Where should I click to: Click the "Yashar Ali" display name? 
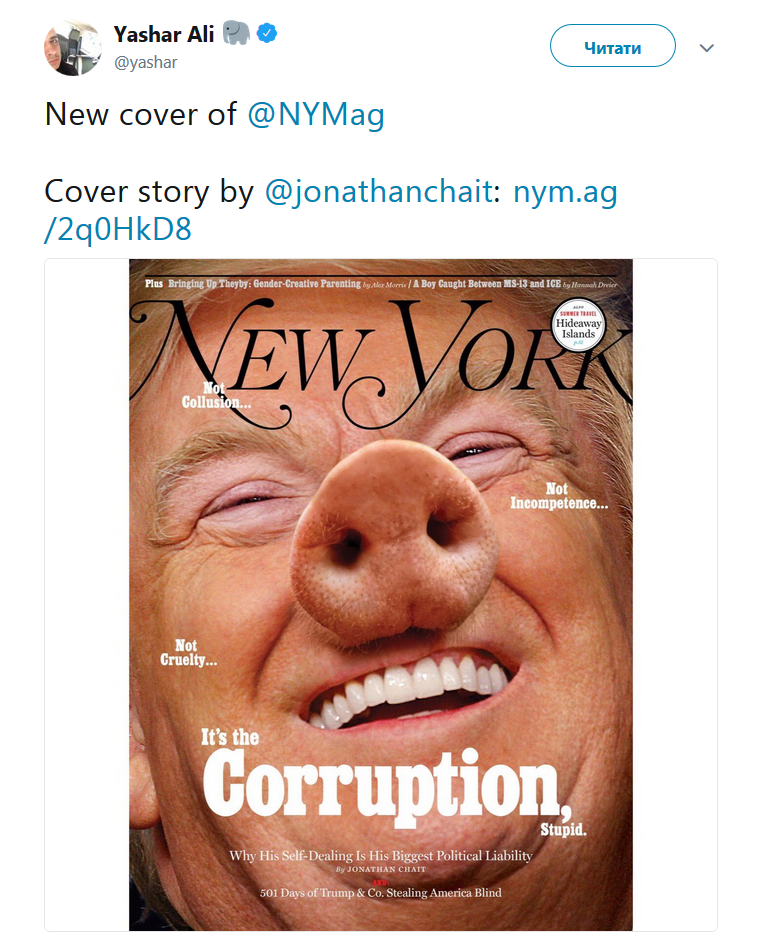click(x=163, y=33)
